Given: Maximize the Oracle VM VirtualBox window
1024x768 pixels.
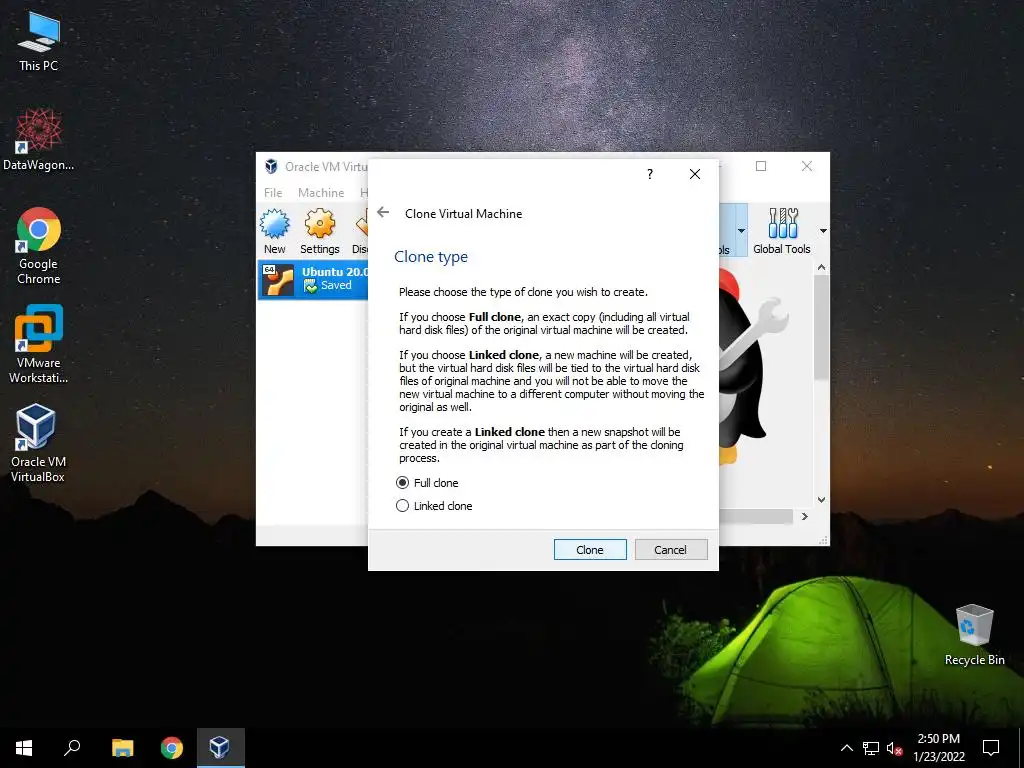Looking at the screenshot, I should point(761,166).
